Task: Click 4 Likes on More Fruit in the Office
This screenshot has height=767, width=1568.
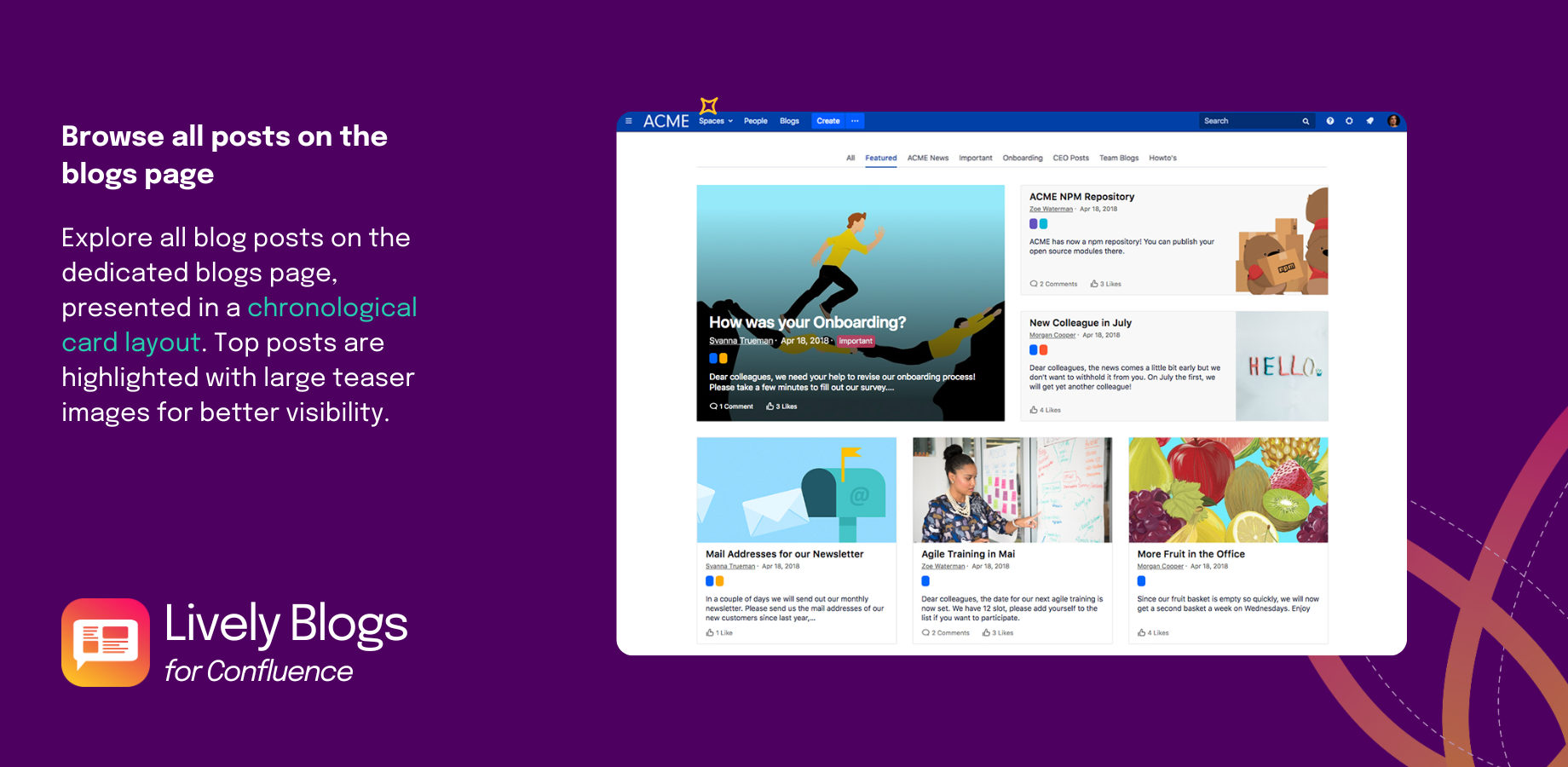Action: tap(1153, 633)
